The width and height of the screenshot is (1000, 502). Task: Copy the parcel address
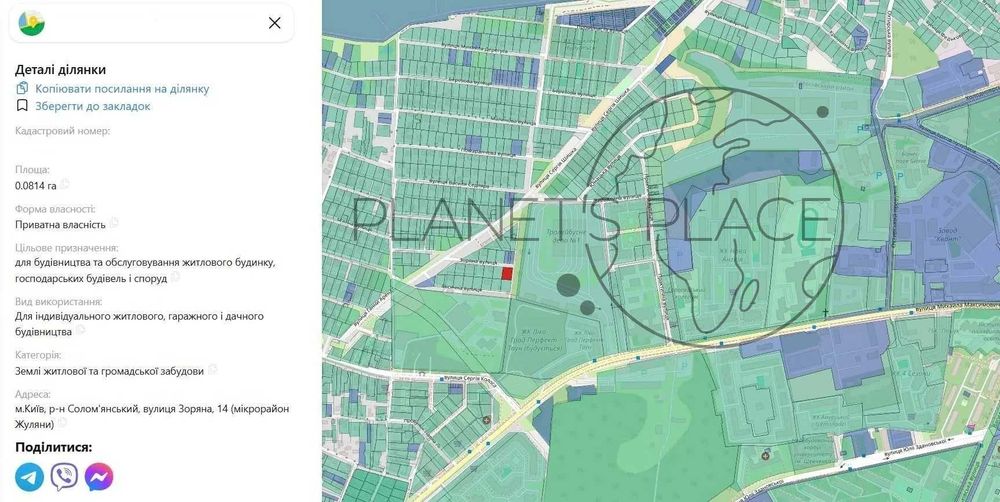tap(62, 422)
